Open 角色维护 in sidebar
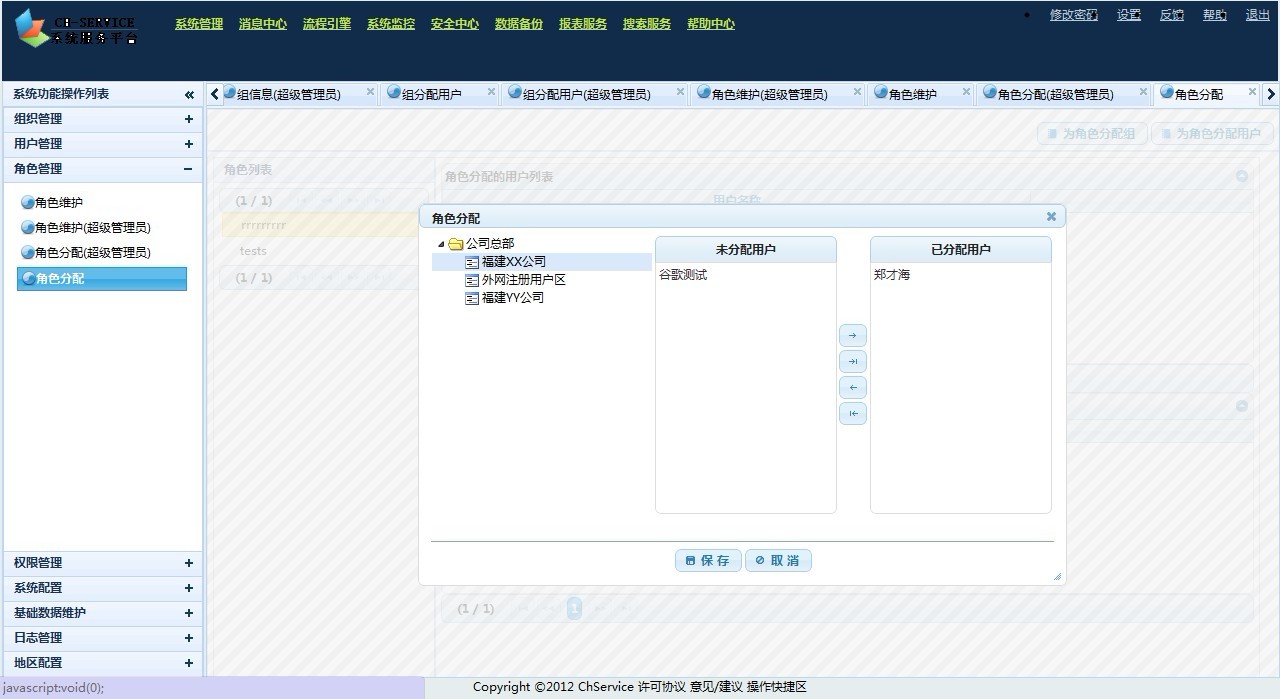Viewport: 1280px width, 699px height. click(x=59, y=203)
